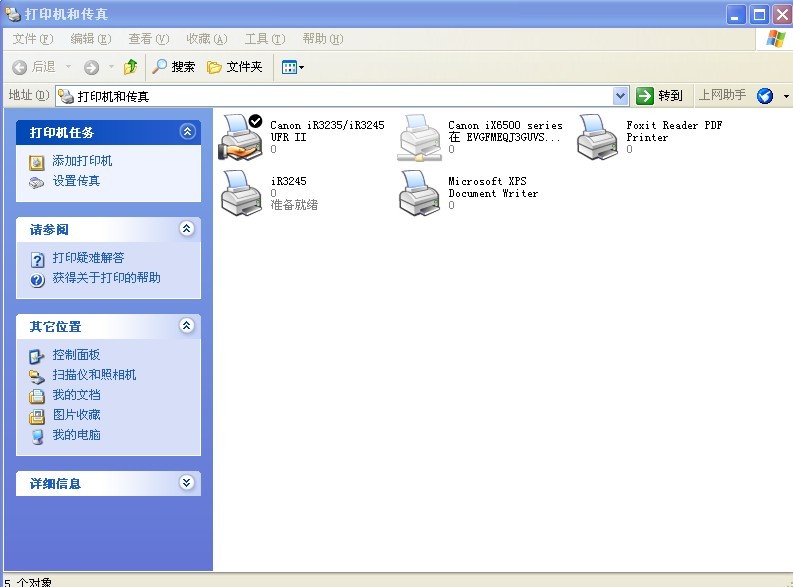Open the 扫描仪和照相机 link
The height and width of the screenshot is (587, 793).
coord(94,375)
